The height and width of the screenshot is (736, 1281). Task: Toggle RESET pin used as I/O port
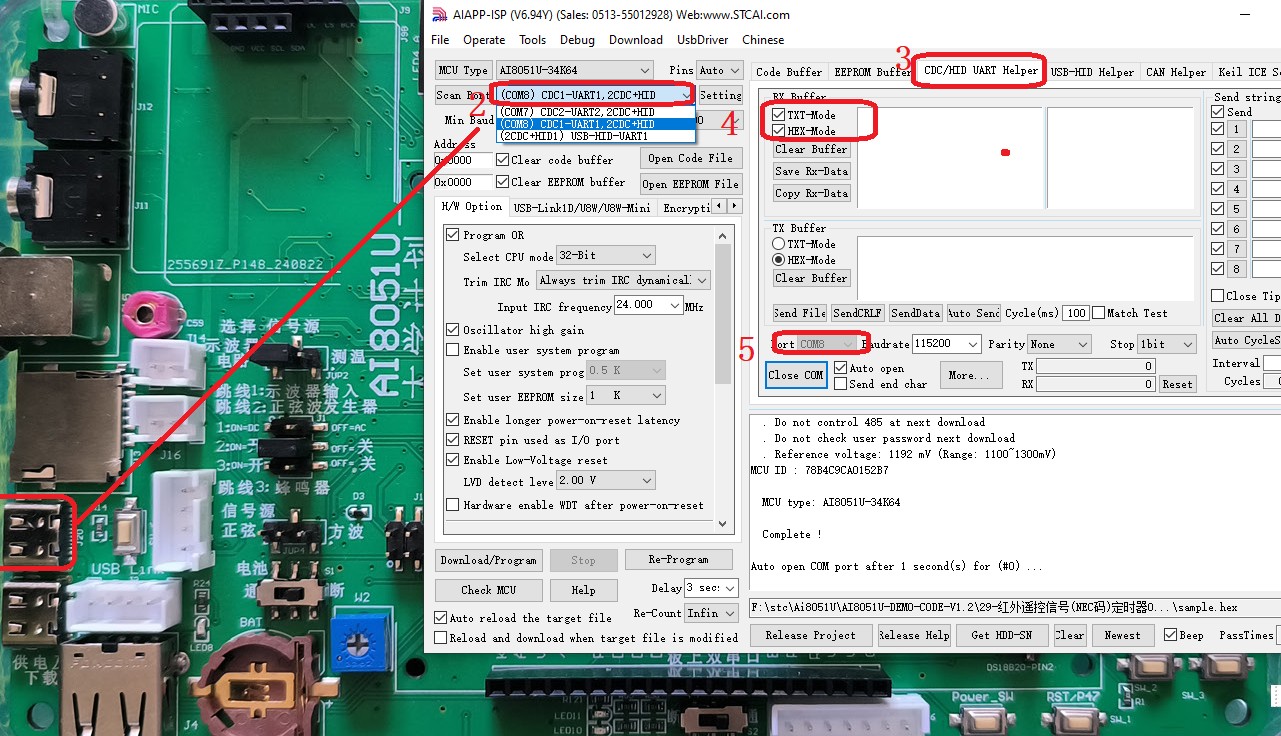(x=453, y=440)
